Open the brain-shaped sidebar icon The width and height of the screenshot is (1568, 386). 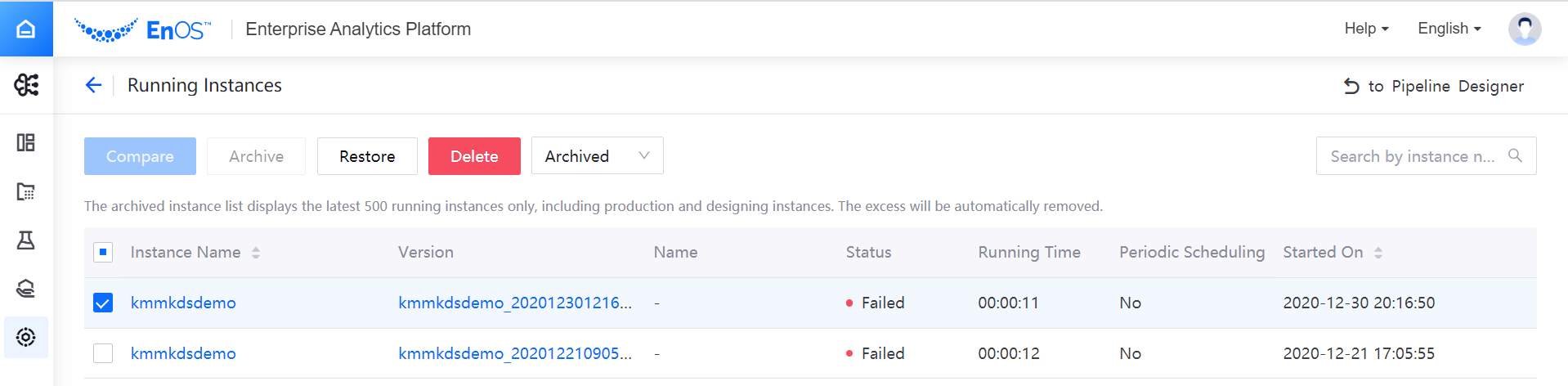click(26, 85)
